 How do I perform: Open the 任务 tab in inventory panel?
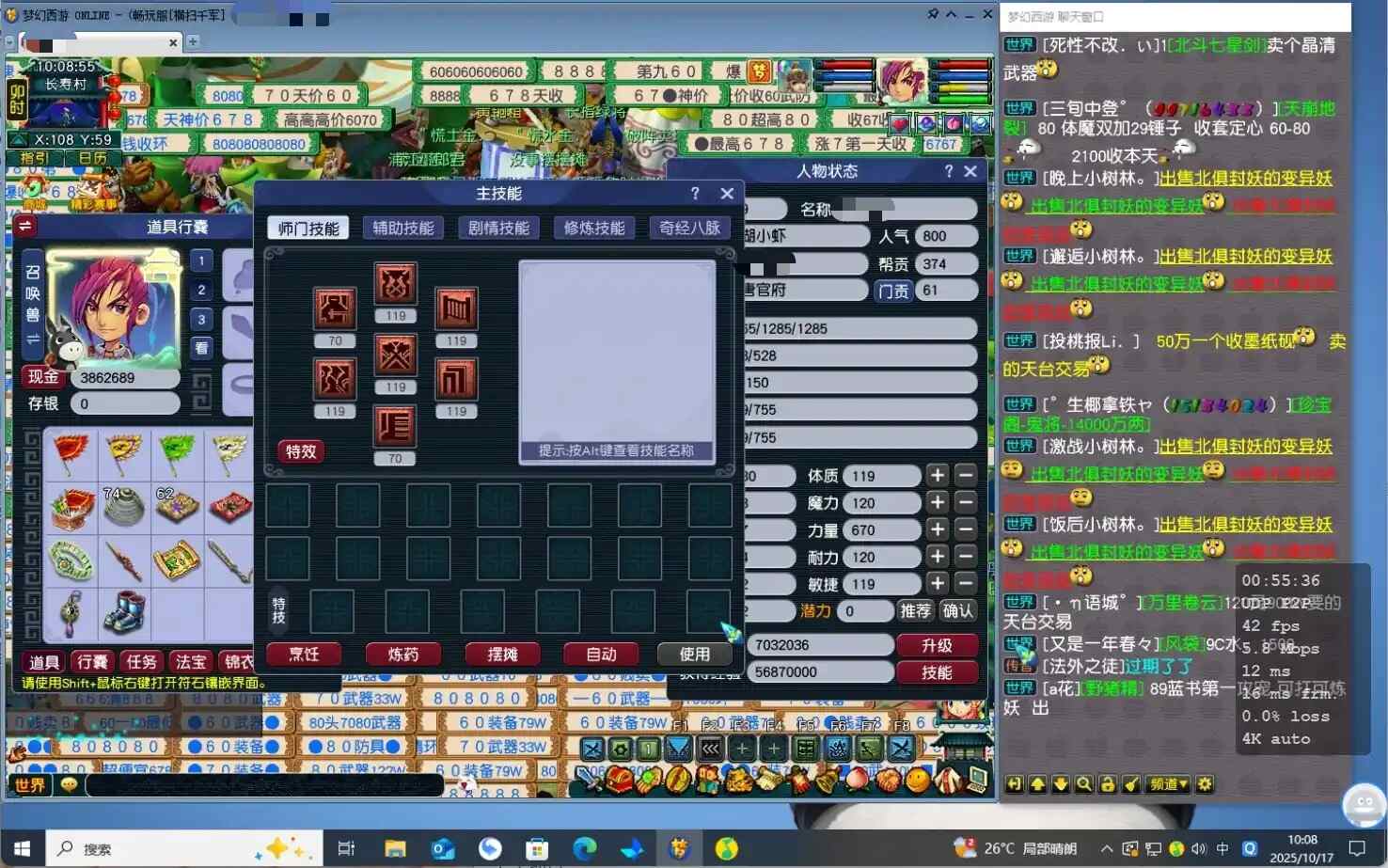[142, 662]
